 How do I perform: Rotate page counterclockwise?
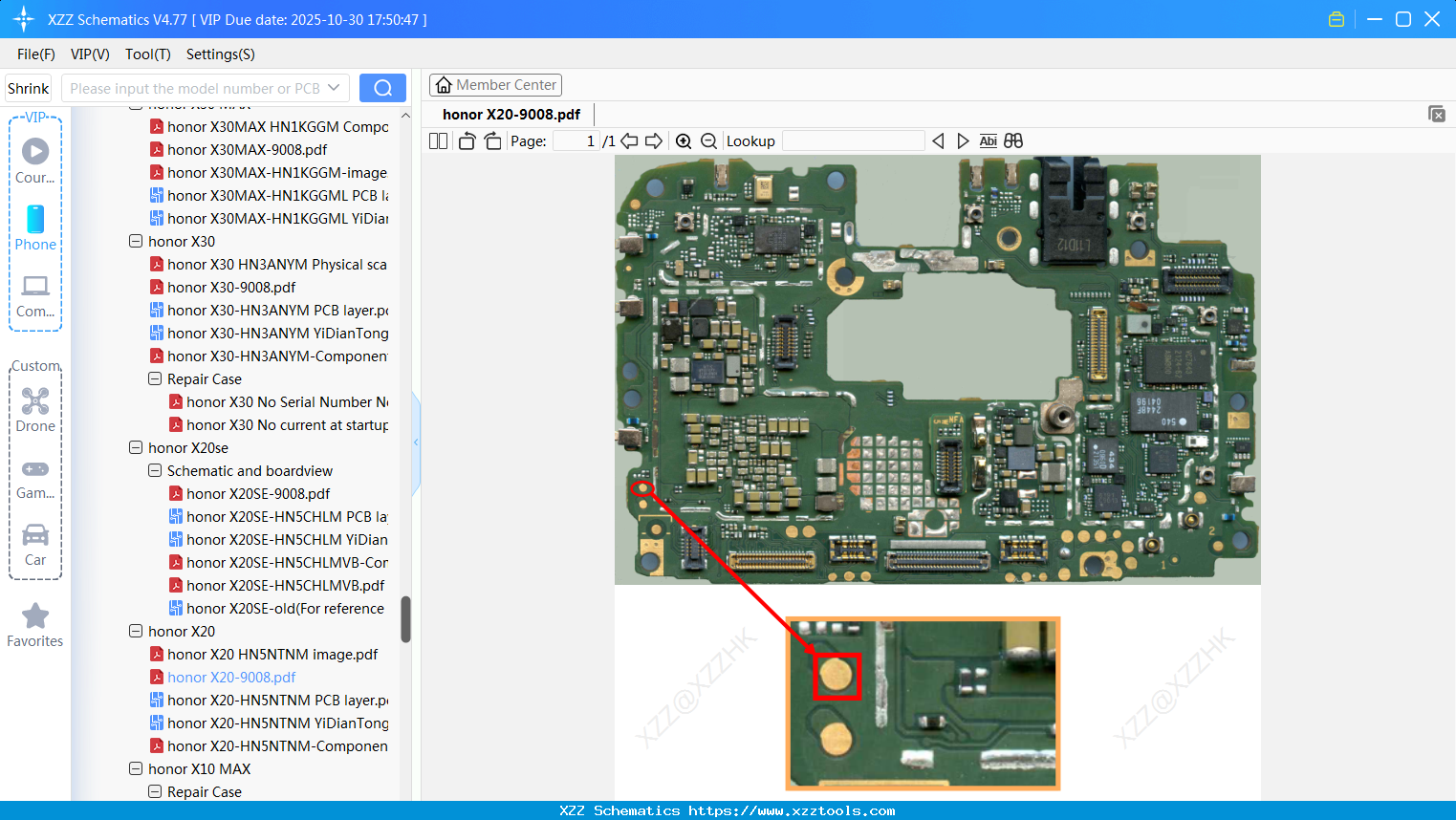pyautogui.click(x=467, y=141)
